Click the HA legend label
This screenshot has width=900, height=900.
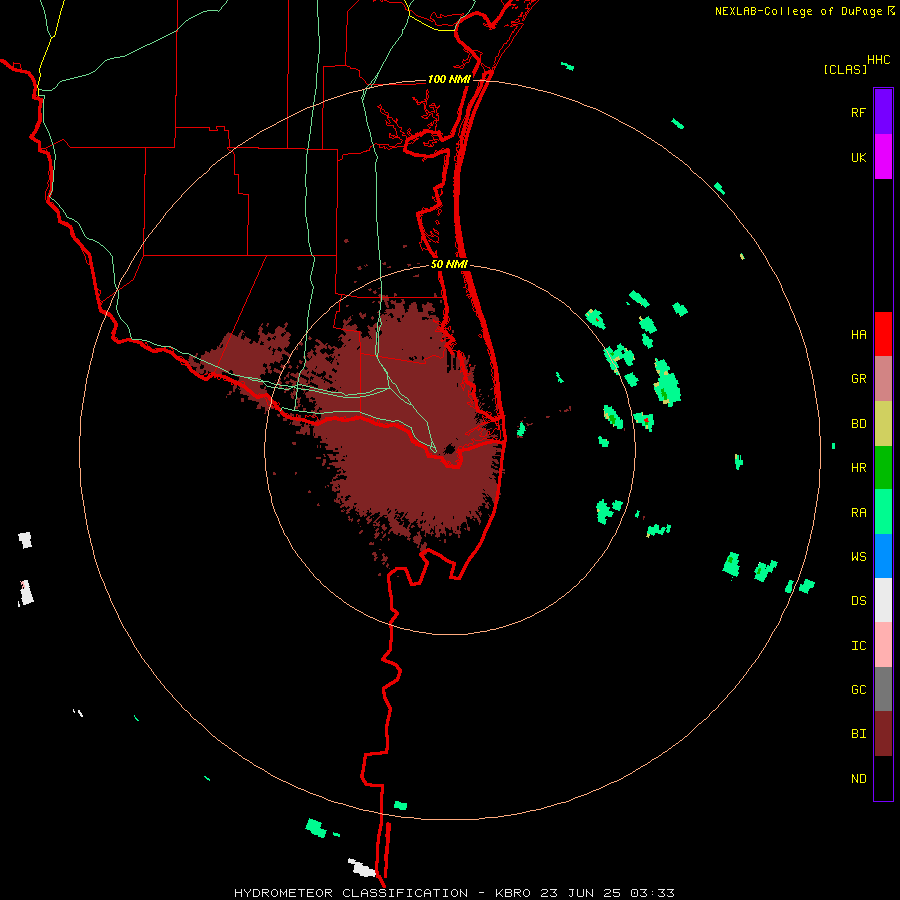(858, 335)
